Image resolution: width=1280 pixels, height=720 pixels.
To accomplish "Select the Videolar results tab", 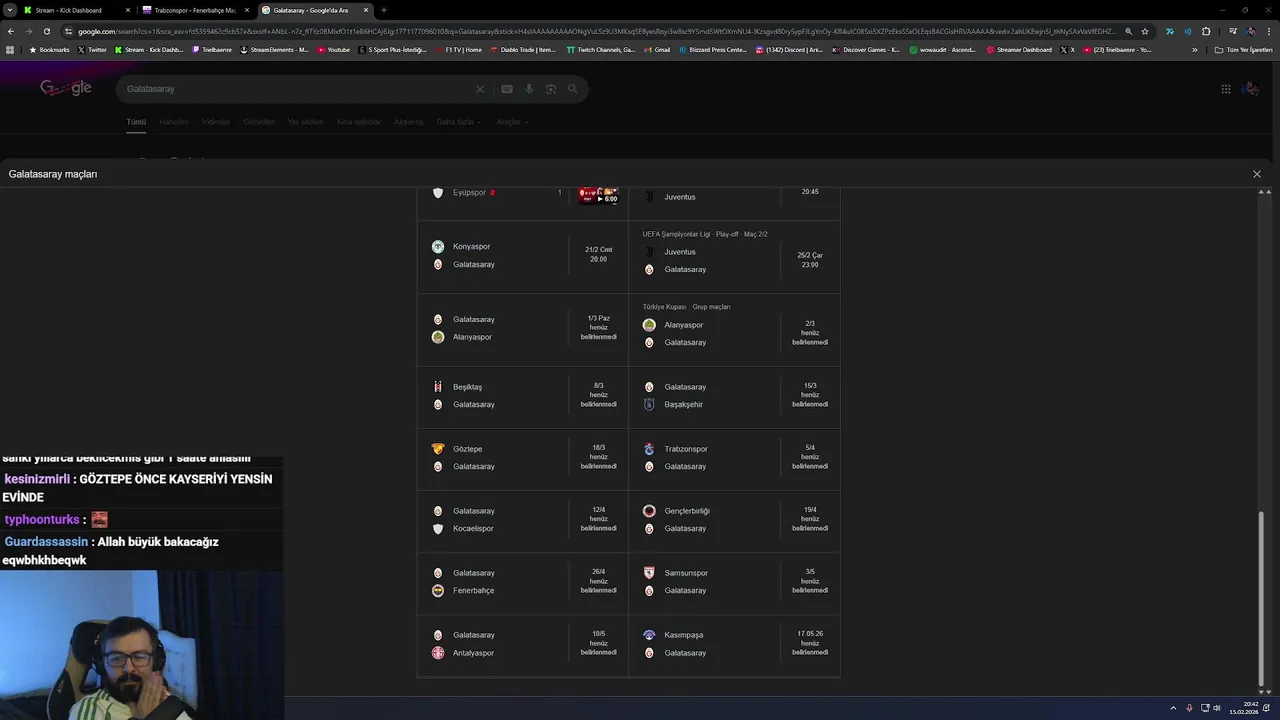I will 216,122.
